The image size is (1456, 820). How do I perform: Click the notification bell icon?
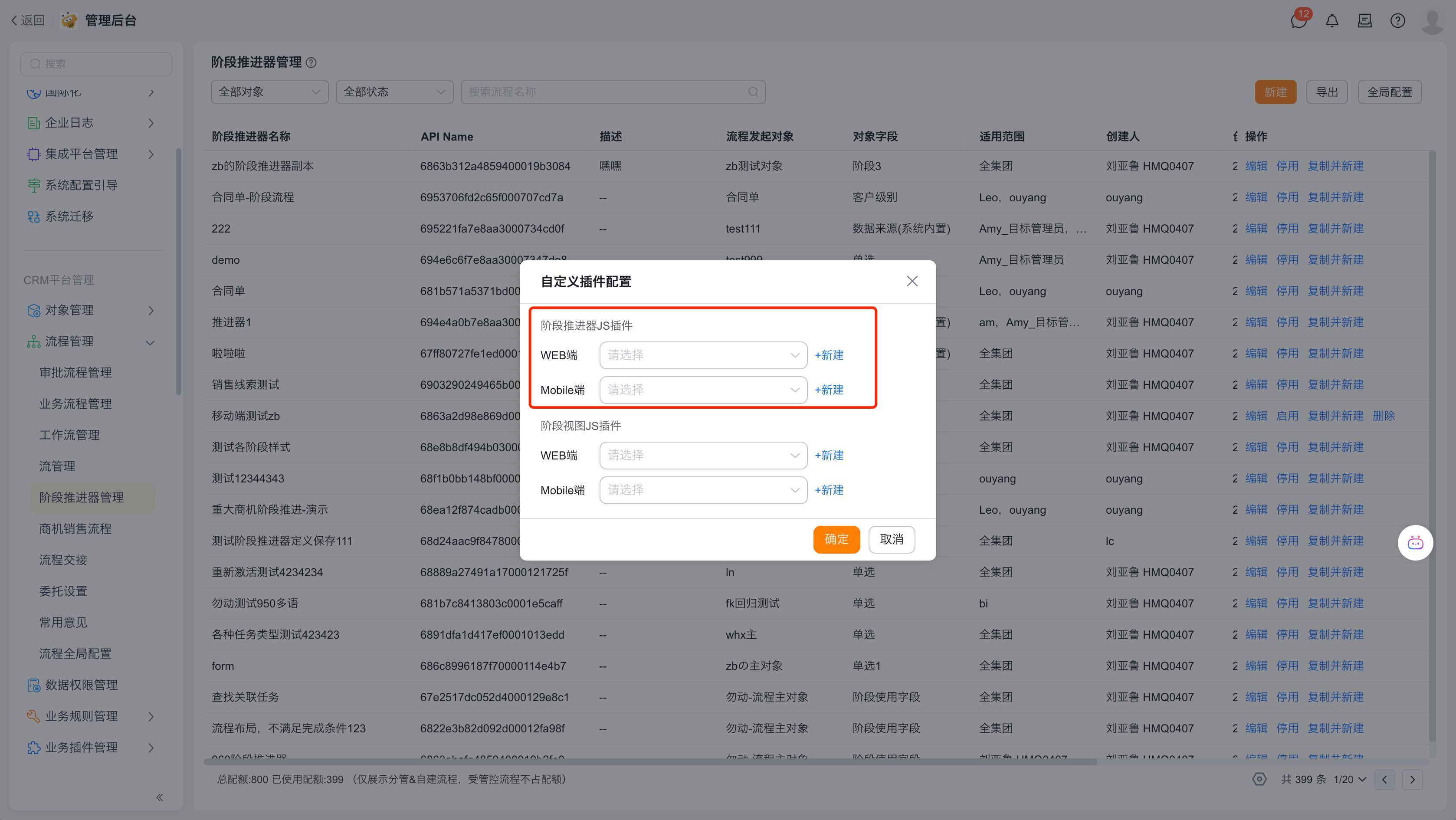click(1331, 21)
